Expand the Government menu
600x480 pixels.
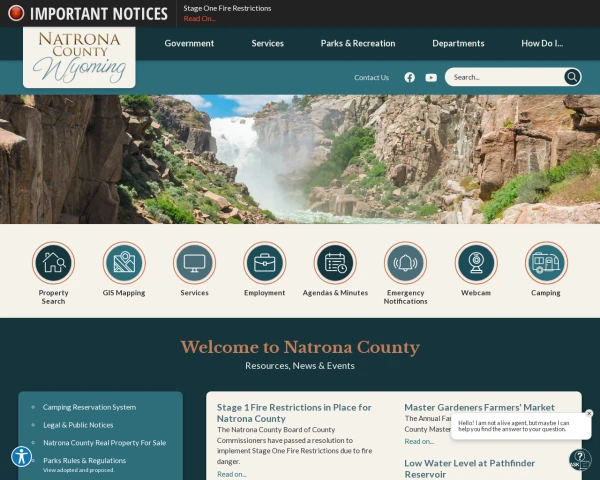click(189, 43)
